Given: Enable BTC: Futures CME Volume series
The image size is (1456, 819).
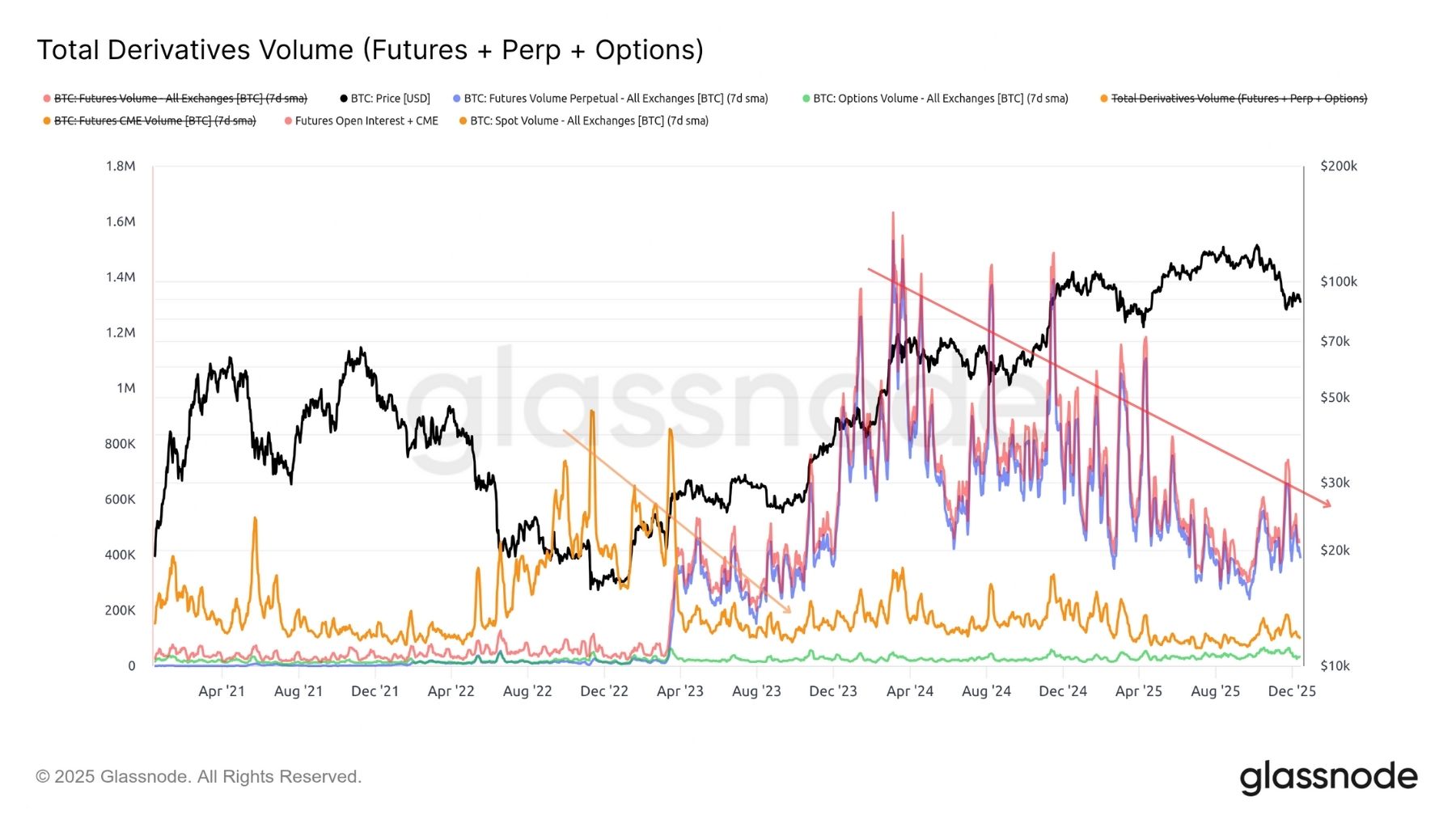Looking at the screenshot, I should coord(154,121).
